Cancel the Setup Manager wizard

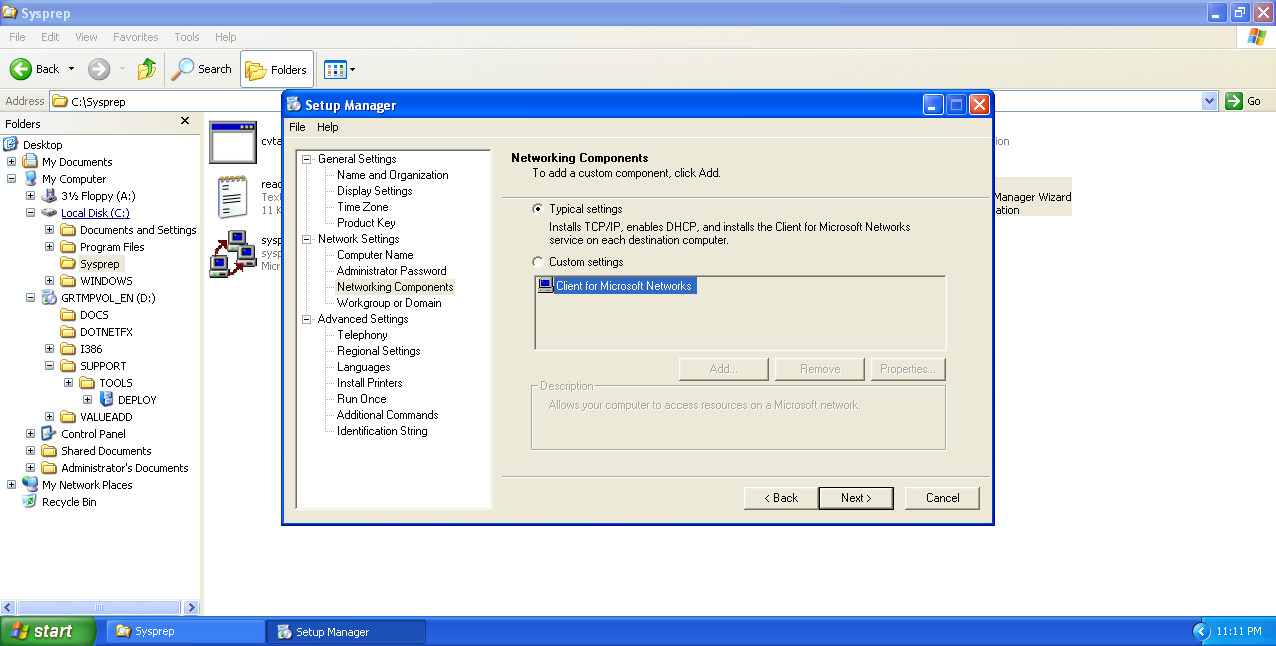(942, 498)
